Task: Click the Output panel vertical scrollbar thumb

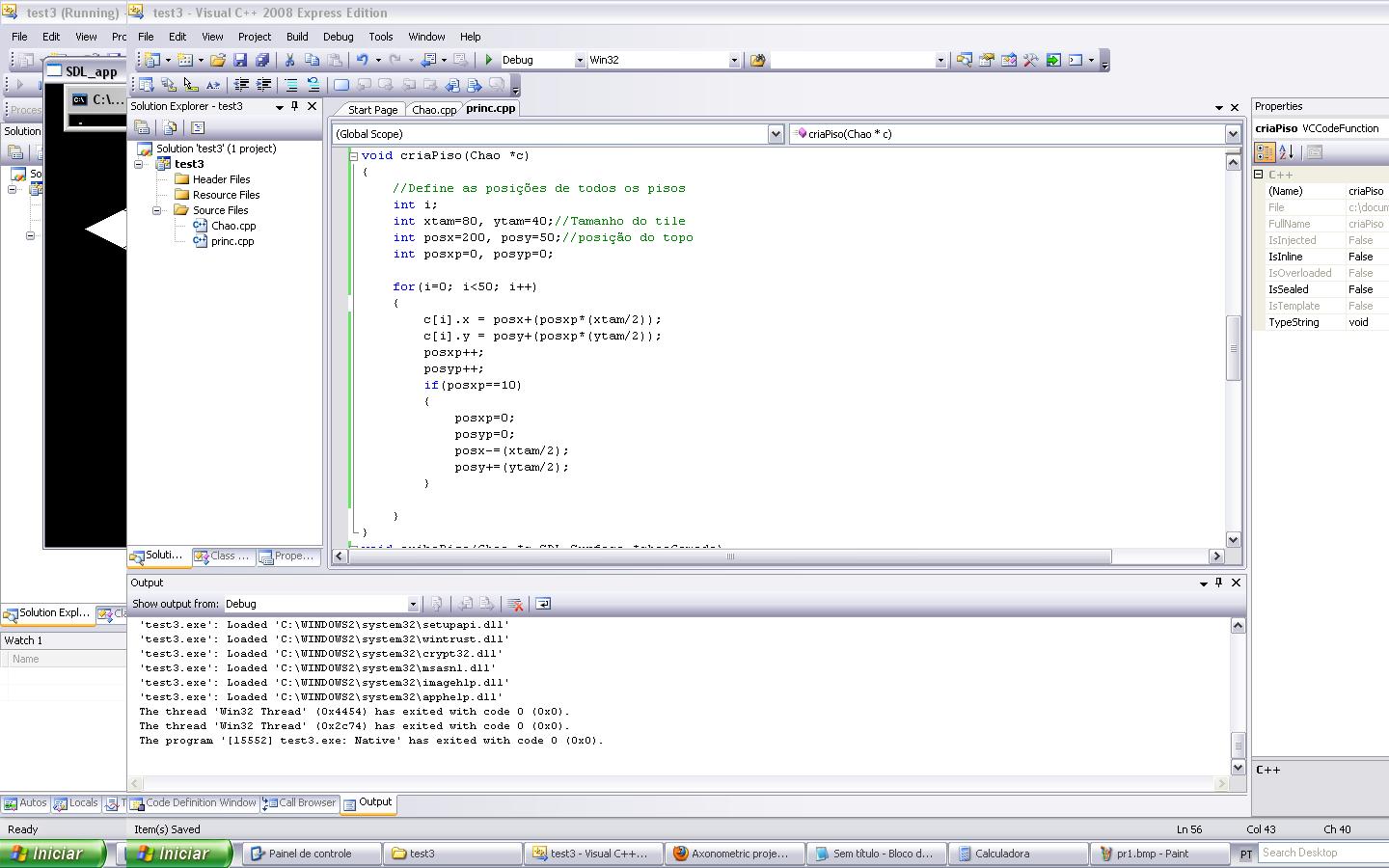Action: coord(1239,746)
